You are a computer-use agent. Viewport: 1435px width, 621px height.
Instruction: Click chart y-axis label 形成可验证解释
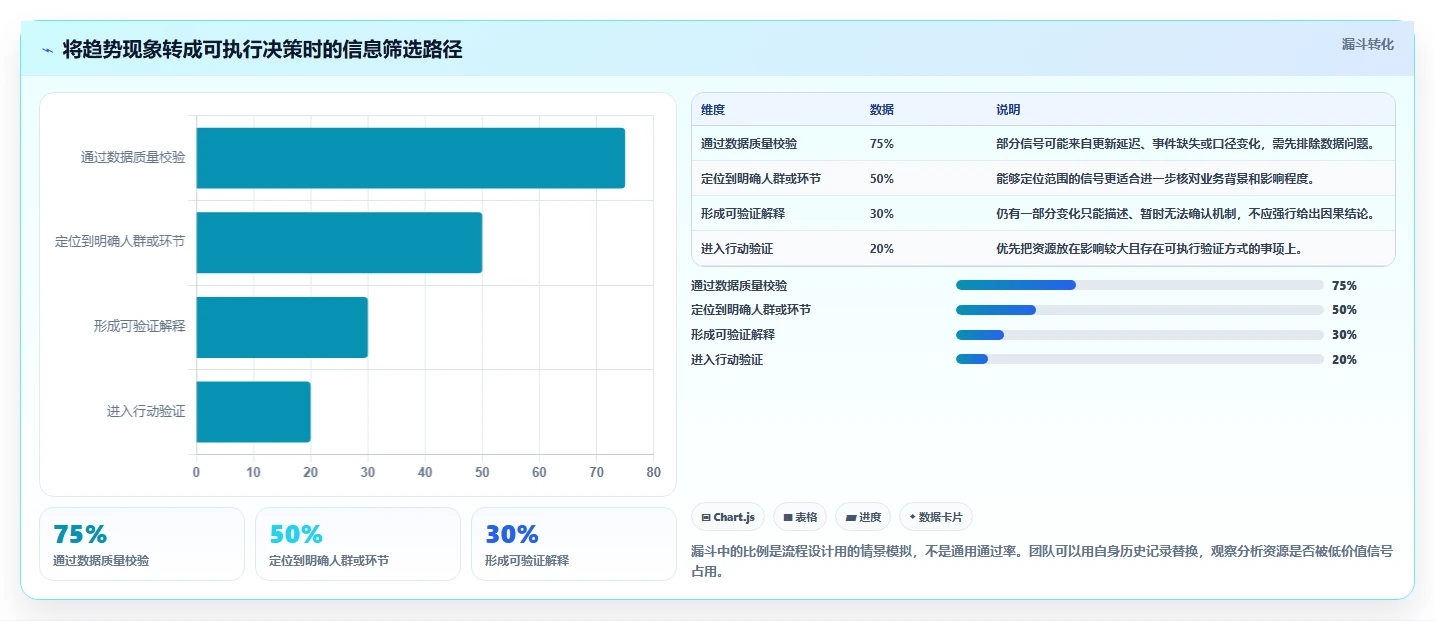pyautogui.click(x=139, y=326)
